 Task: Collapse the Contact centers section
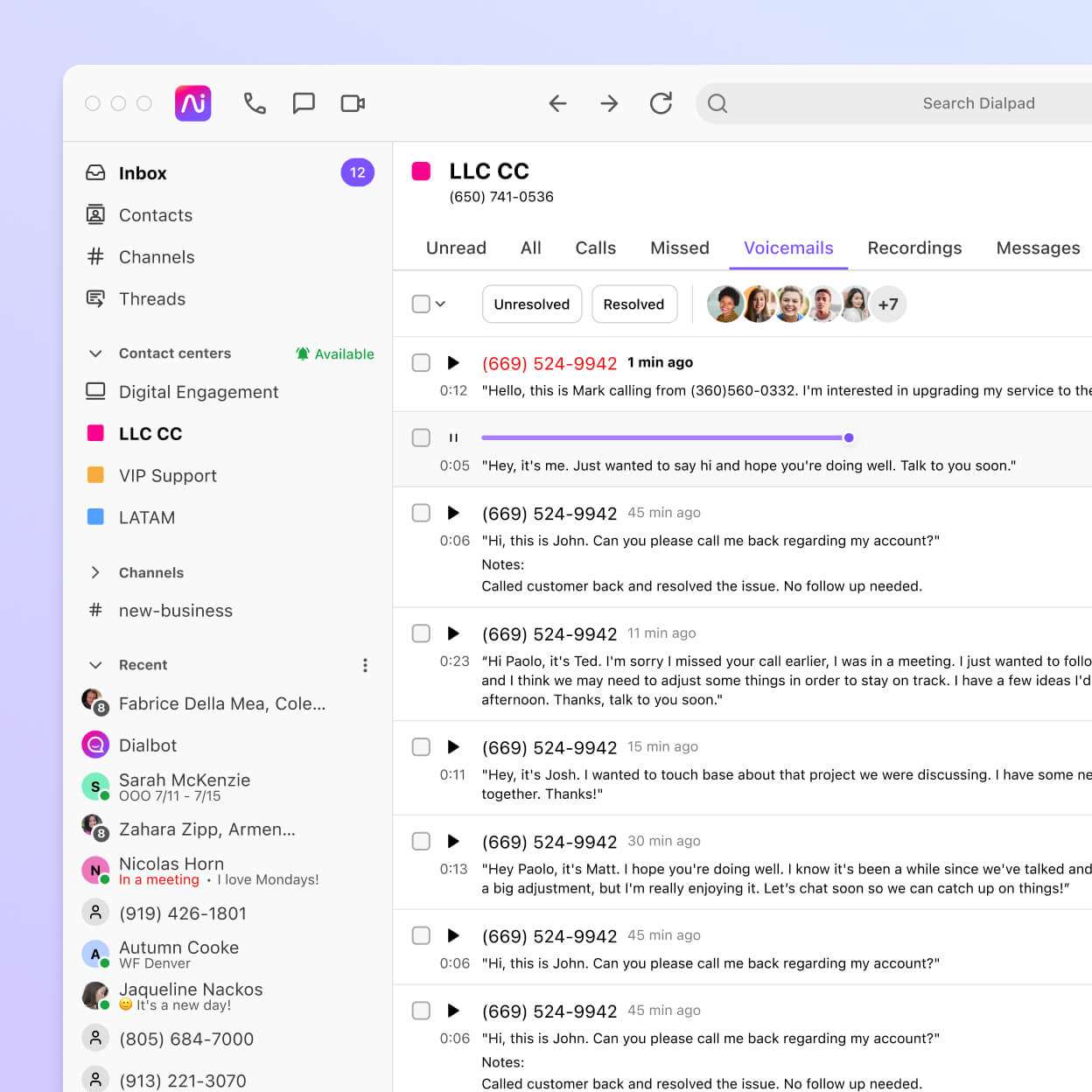95,353
